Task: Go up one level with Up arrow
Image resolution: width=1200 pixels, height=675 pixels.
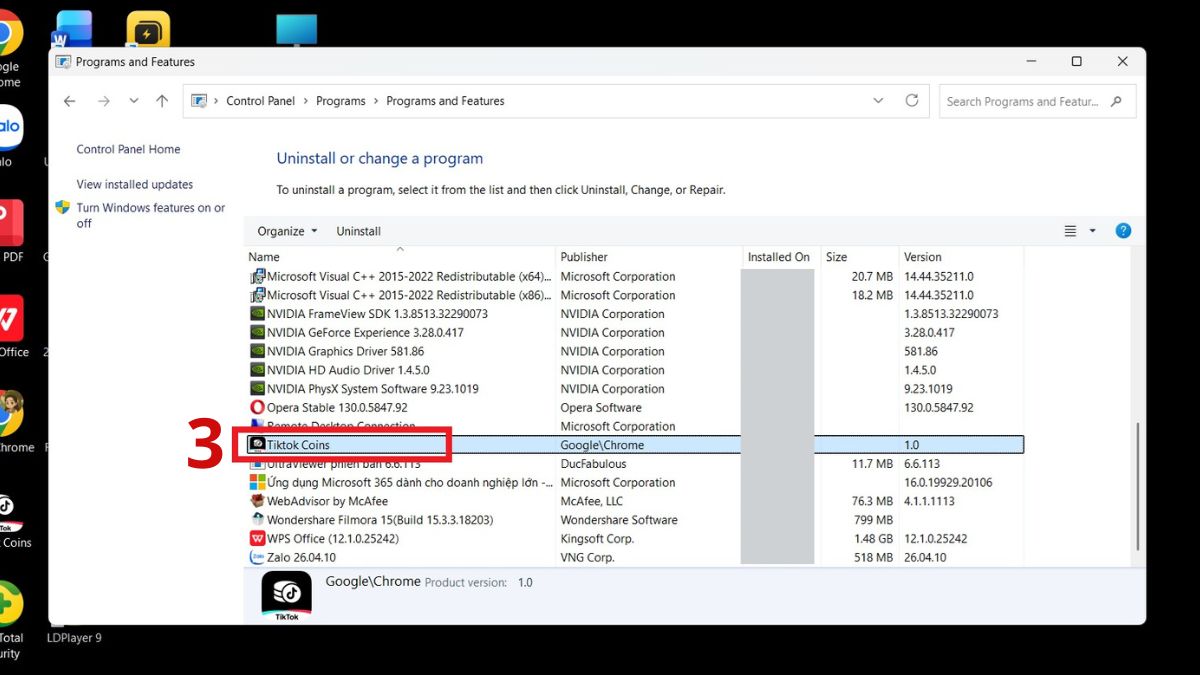Action: coord(162,101)
